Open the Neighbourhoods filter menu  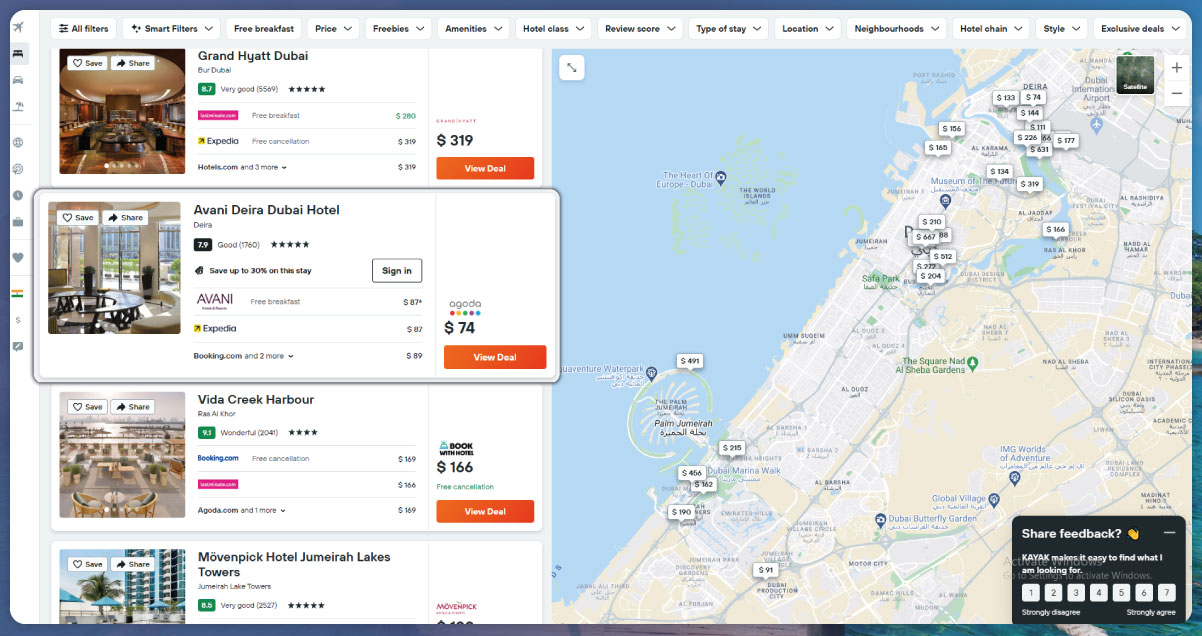(x=897, y=29)
